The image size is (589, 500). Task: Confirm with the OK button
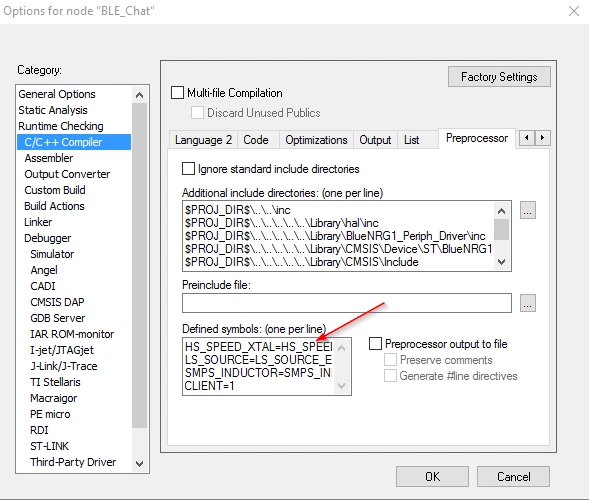(x=432, y=477)
